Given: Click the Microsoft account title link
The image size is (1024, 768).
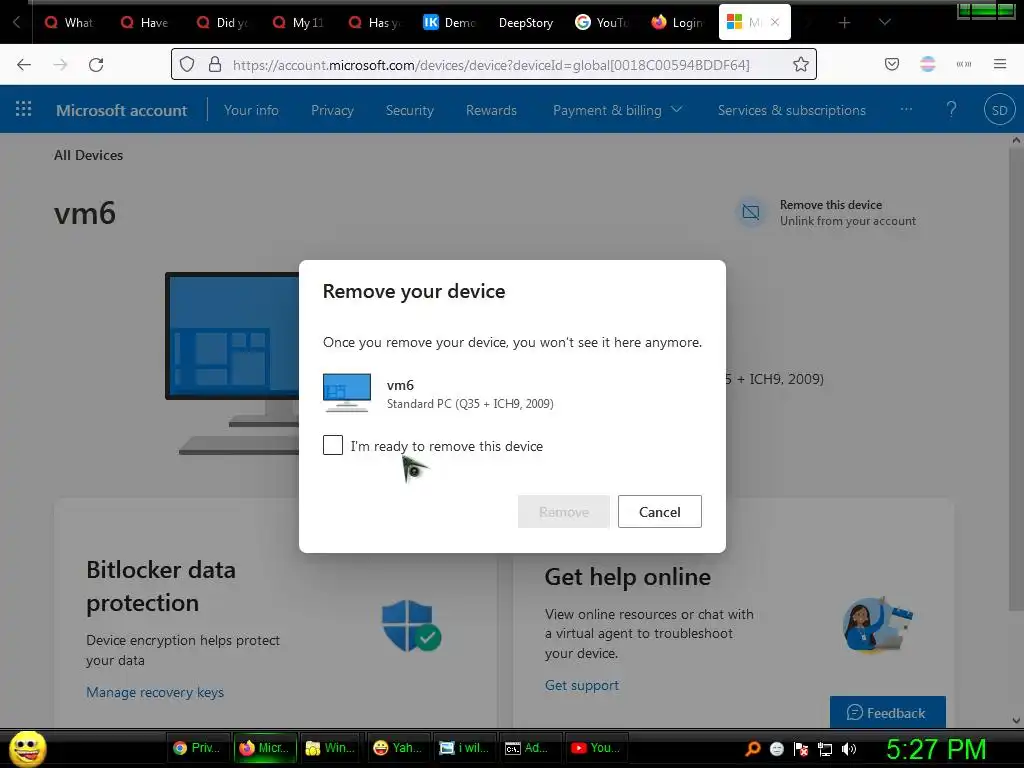Looking at the screenshot, I should point(121,110).
